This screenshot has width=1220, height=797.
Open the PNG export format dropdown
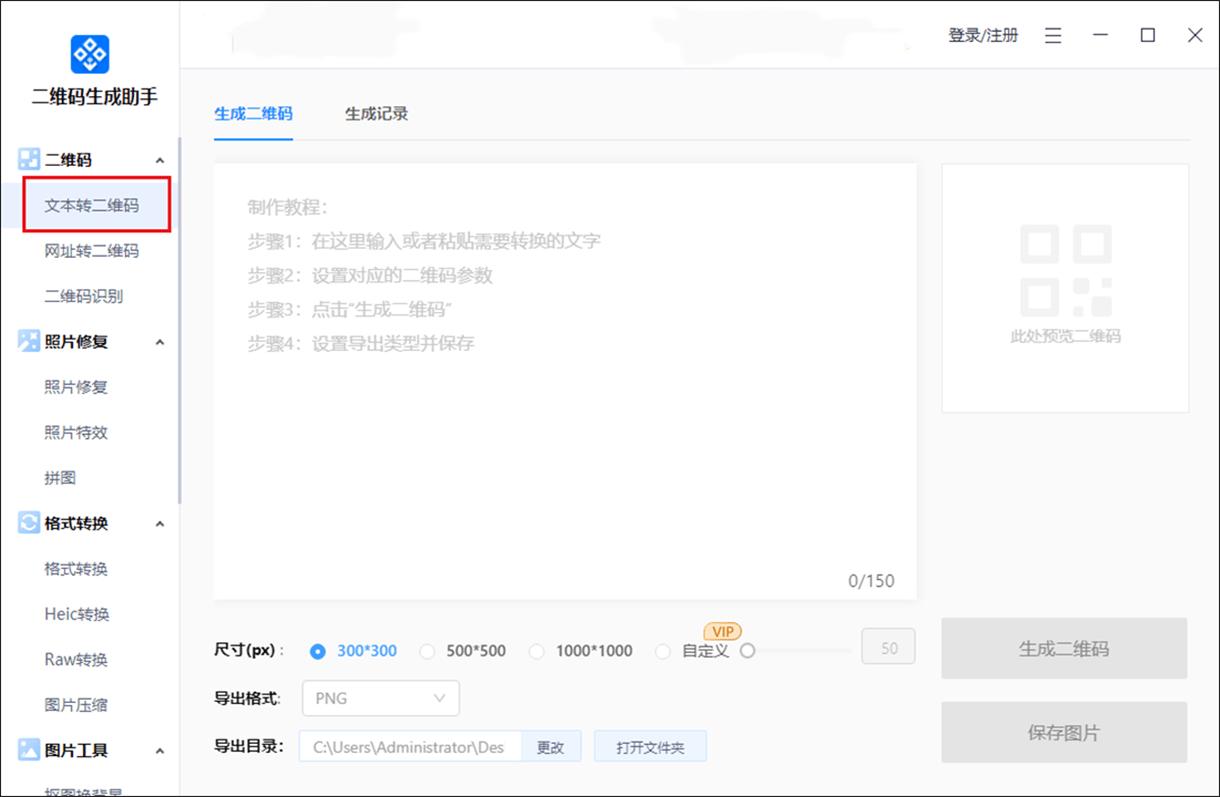coord(380,698)
